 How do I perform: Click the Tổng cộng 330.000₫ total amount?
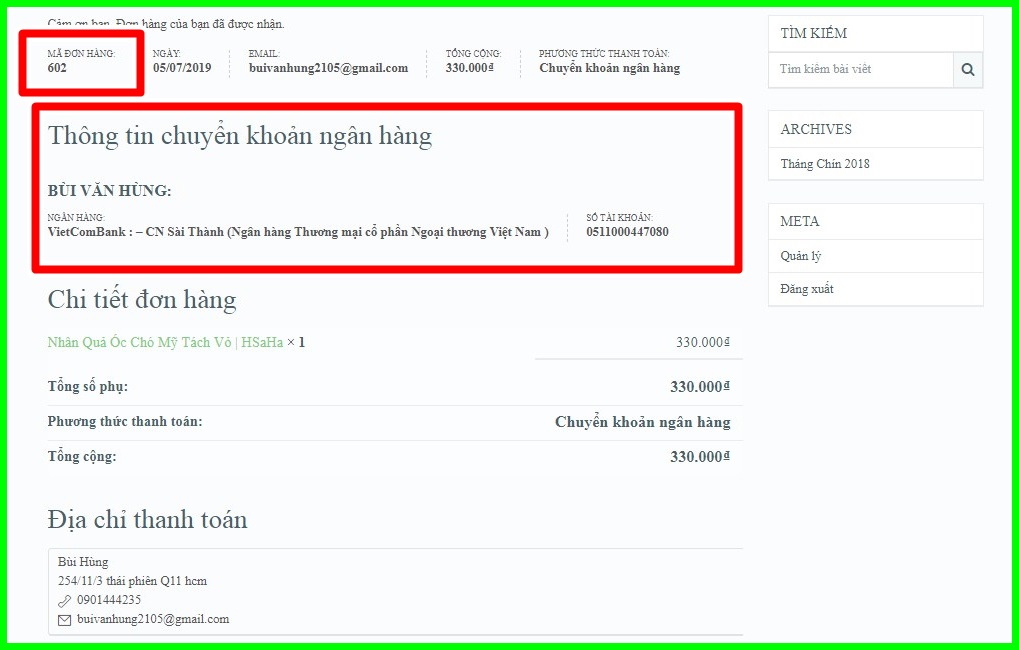pos(700,457)
